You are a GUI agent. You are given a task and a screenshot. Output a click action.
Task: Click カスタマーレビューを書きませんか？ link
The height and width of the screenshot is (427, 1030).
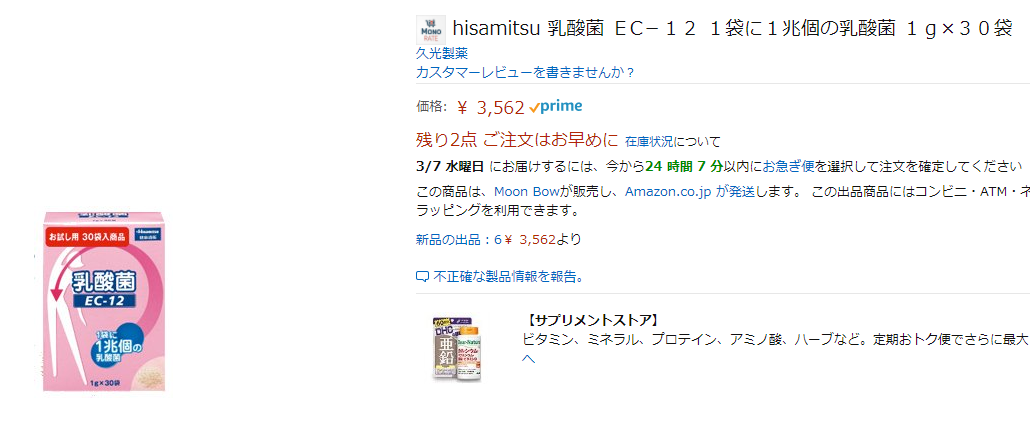tap(526, 72)
